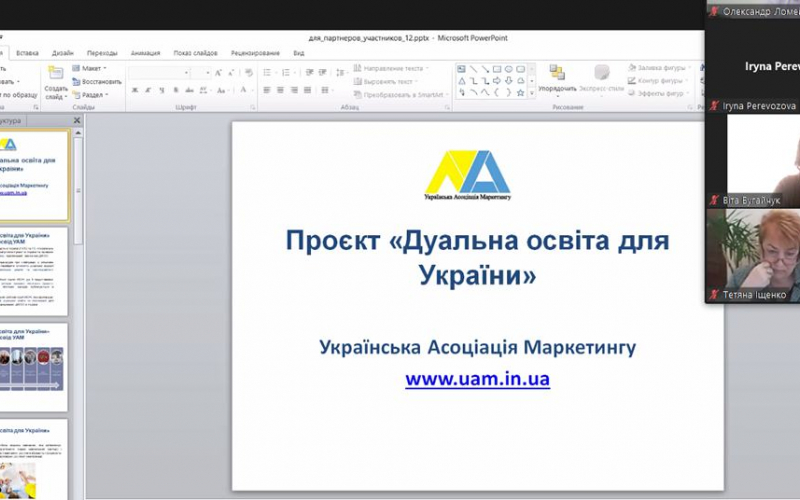
Task: Select the down block arrow shape
Action: click(x=508, y=81)
